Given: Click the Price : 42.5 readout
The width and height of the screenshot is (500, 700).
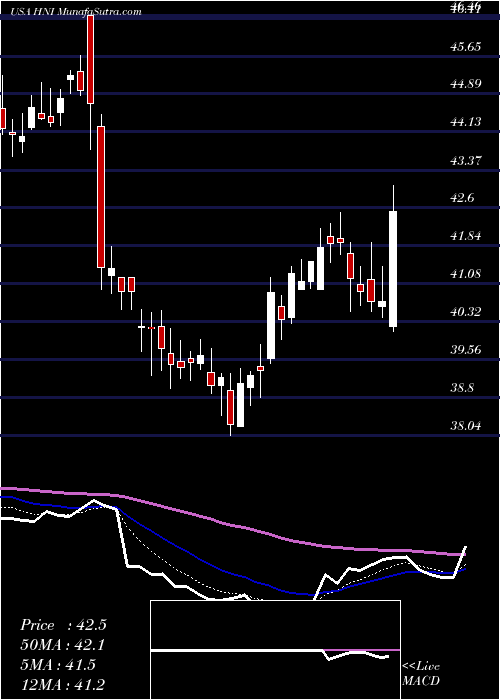Looking at the screenshot, I should point(63,625).
